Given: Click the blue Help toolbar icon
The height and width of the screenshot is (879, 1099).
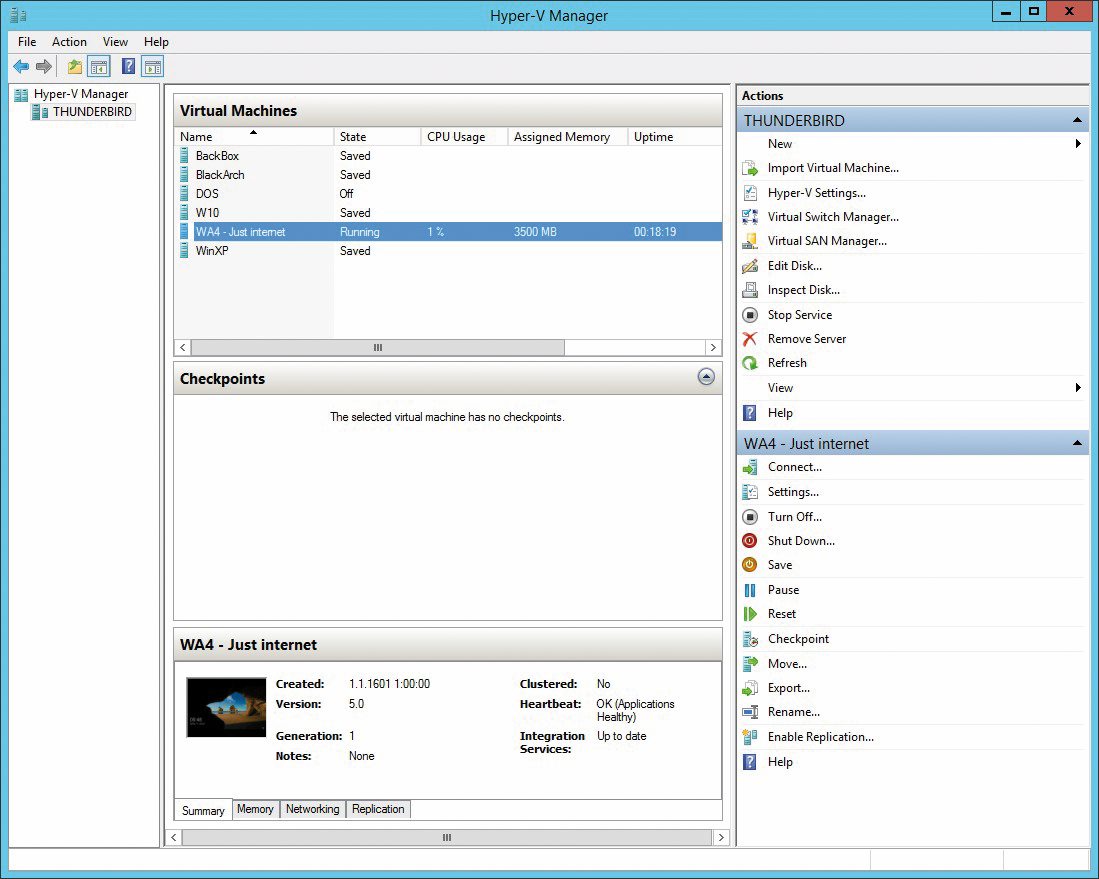Looking at the screenshot, I should point(128,67).
